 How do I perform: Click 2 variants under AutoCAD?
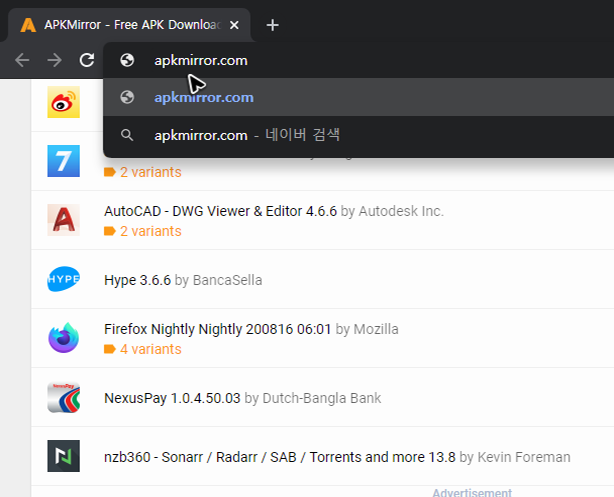coord(151,231)
